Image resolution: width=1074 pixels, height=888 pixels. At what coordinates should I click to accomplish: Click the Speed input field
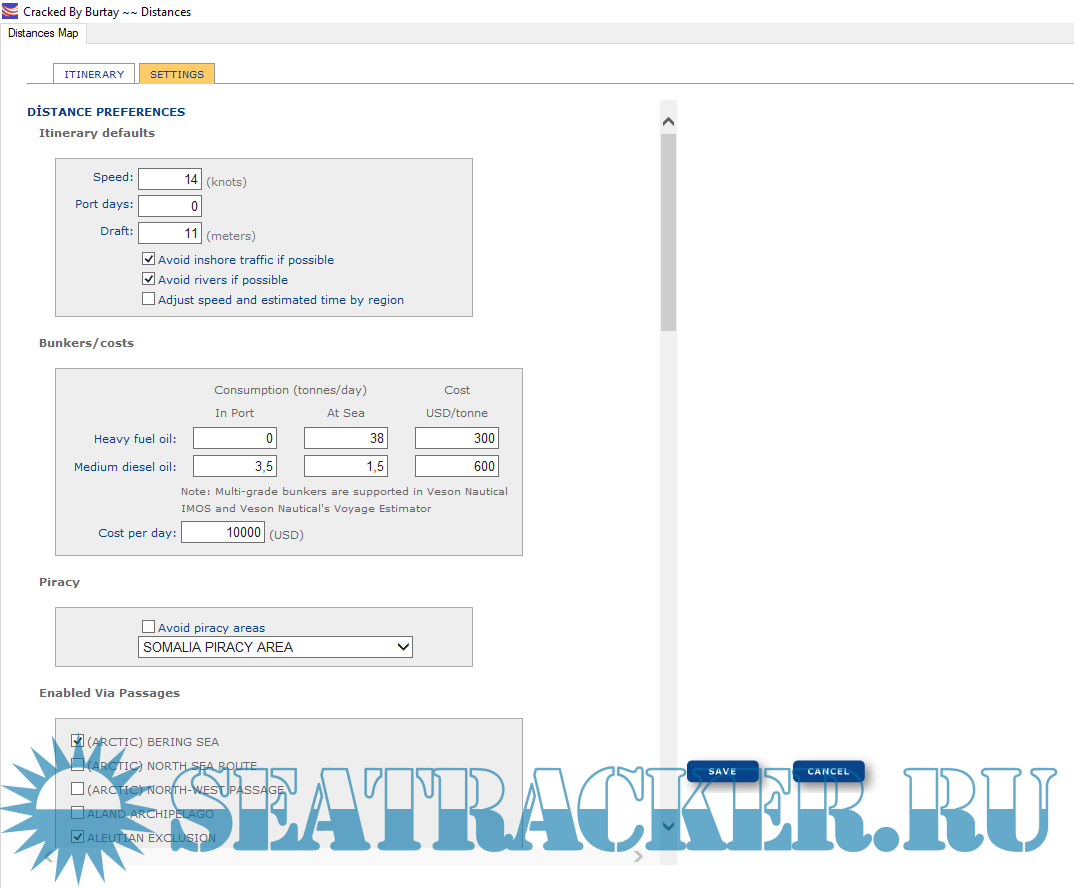tap(170, 179)
